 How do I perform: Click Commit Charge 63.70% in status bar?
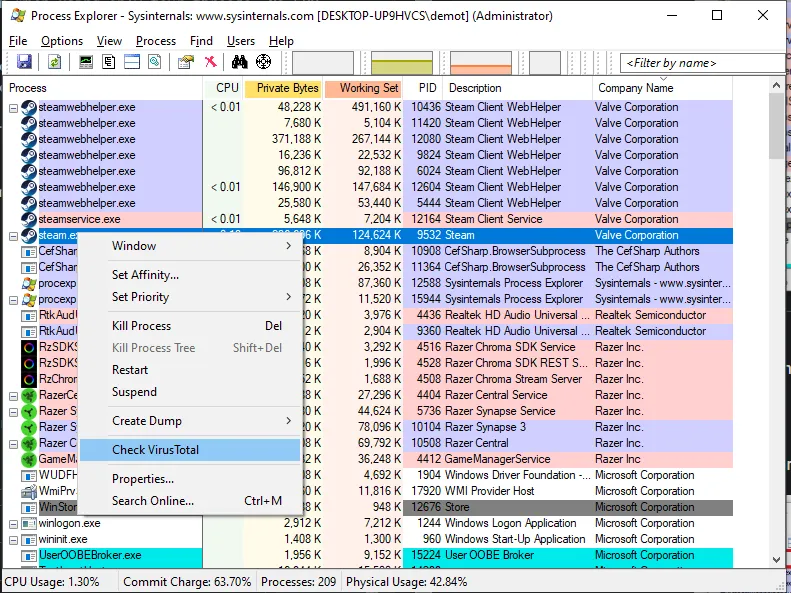tap(187, 582)
